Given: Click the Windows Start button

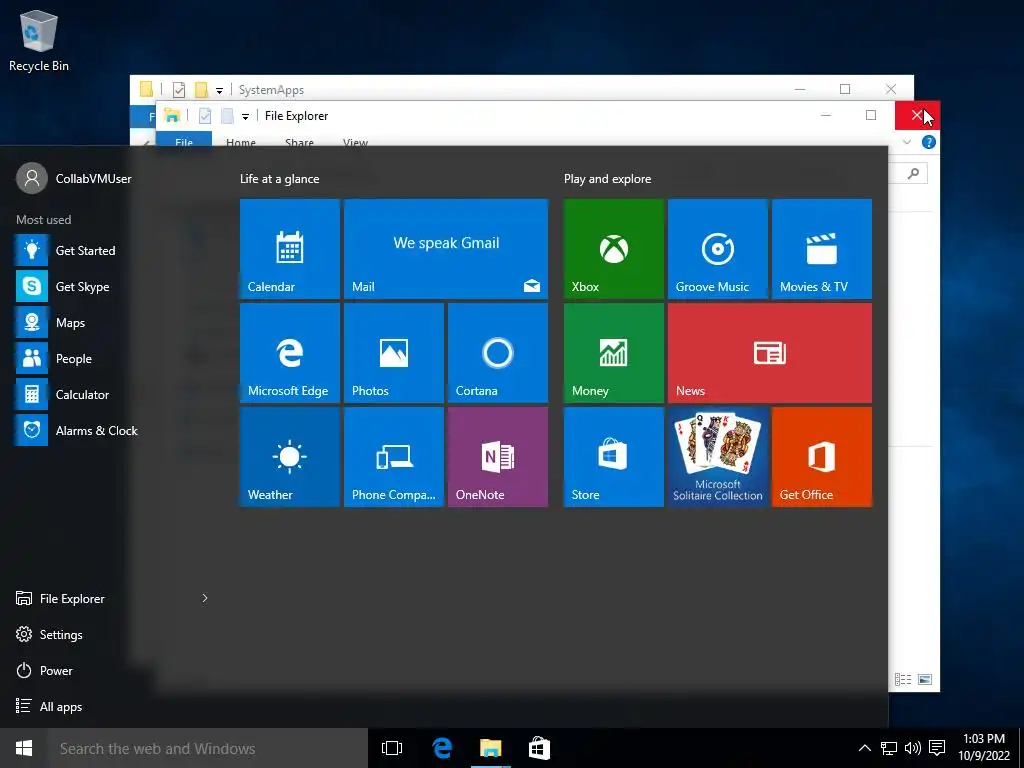Looking at the screenshot, I should pyautogui.click(x=24, y=748).
